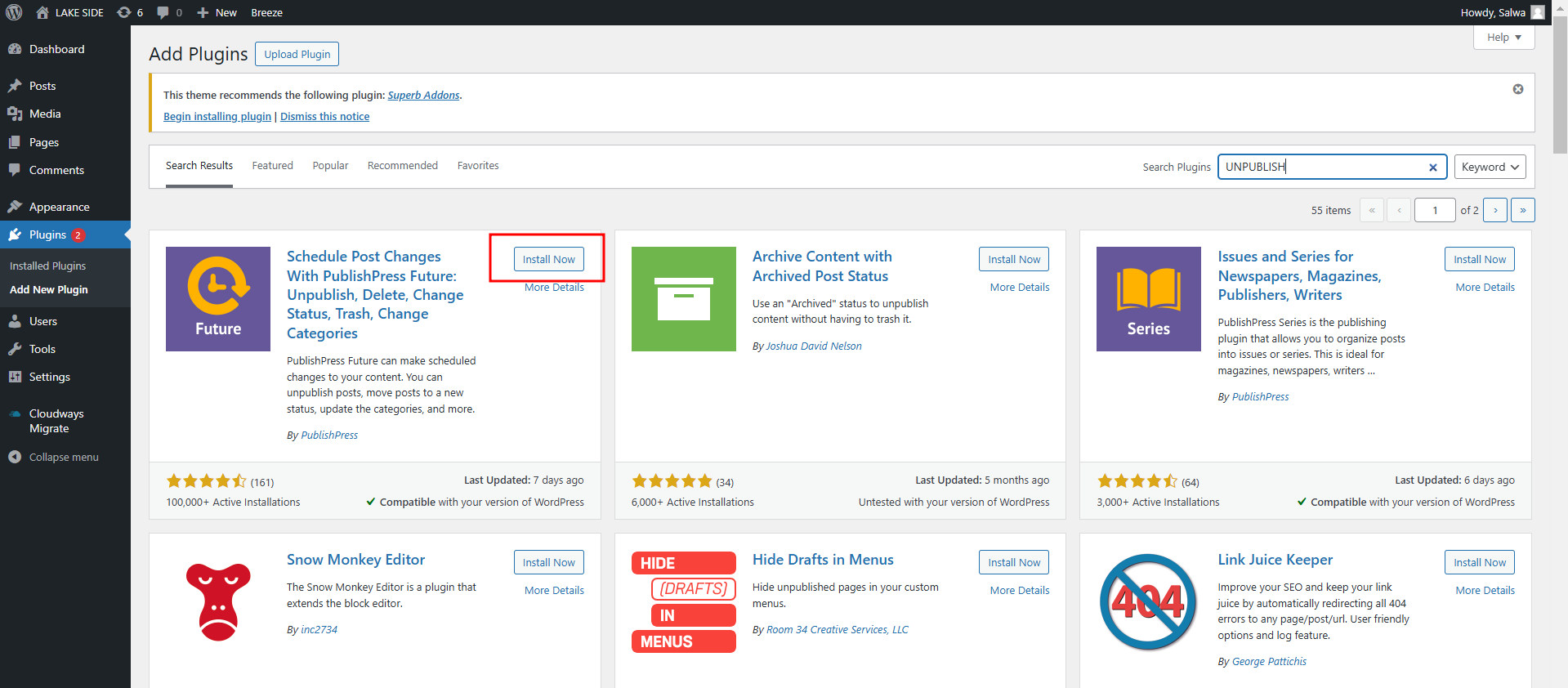Switch to the Popular tab
This screenshot has height=688, width=1568.
330,166
